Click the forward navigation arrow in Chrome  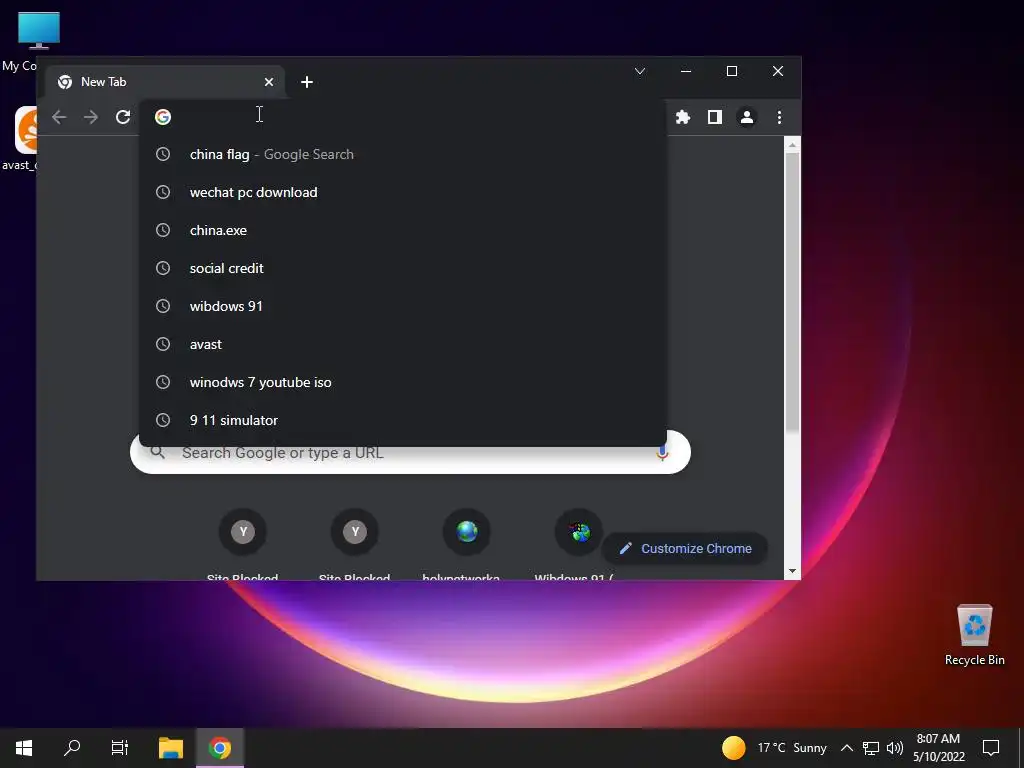91,117
